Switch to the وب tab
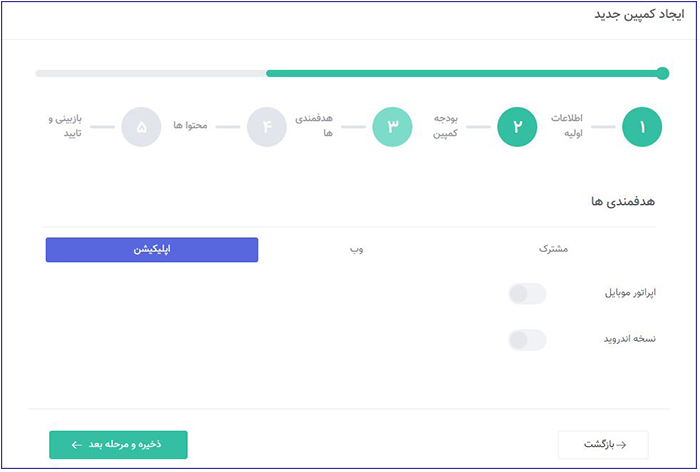Viewport: 700px width, 472px height. [x=355, y=249]
